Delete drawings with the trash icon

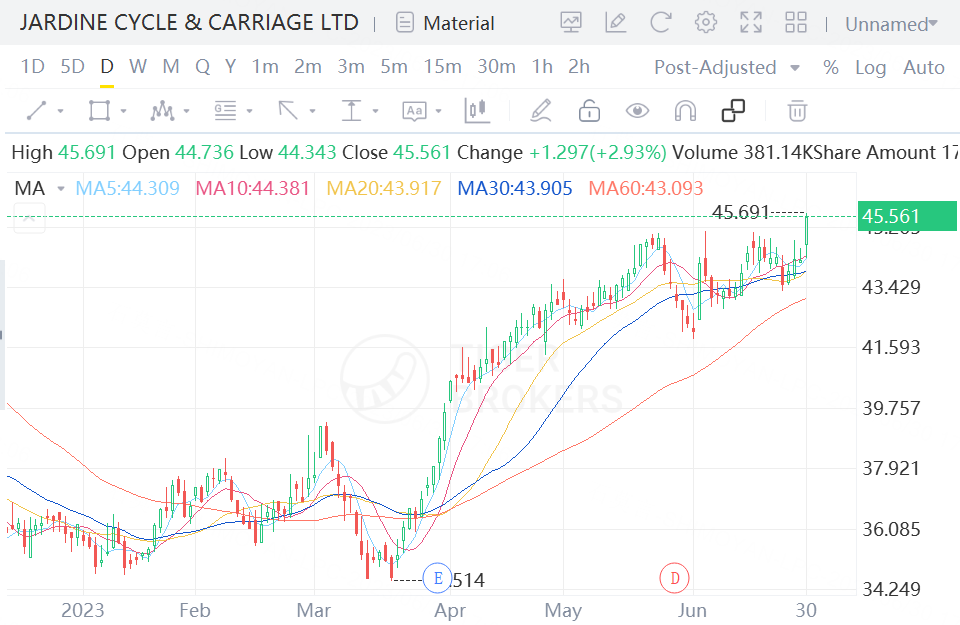[x=797, y=111]
